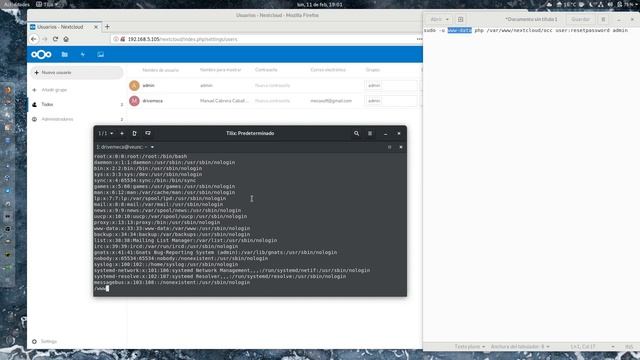Screen dimensions: 640x360
Task: Select the Todos group in the sidebar
Action: tap(47, 104)
